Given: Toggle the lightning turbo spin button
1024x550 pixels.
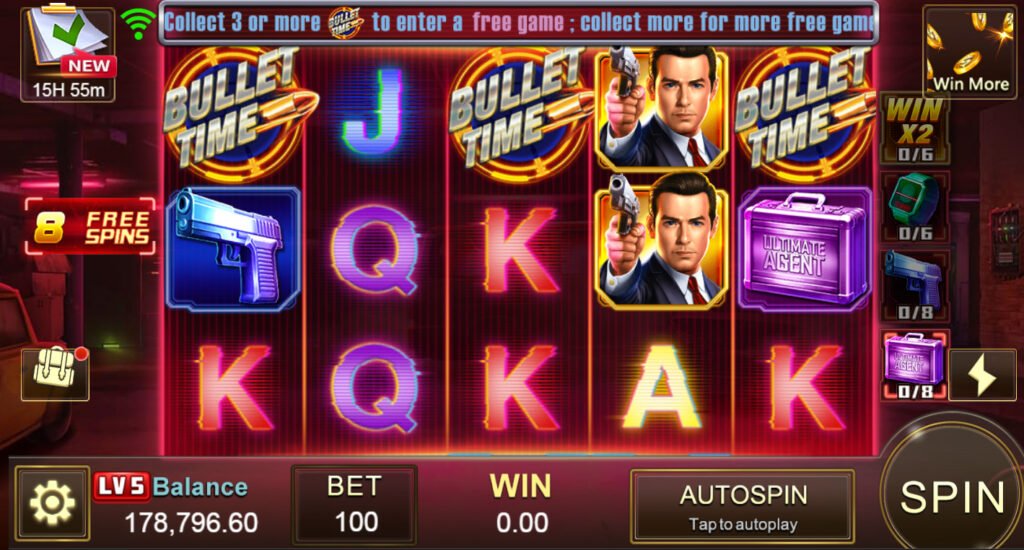Looking at the screenshot, I should click(982, 375).
